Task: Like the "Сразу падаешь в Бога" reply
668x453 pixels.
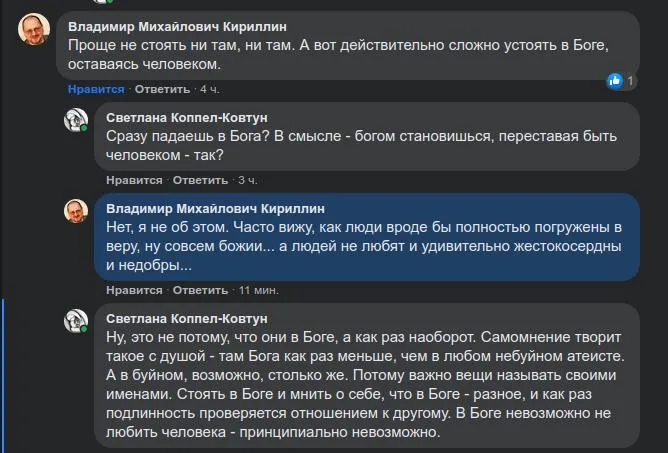Action: click(x=134, y=180)
